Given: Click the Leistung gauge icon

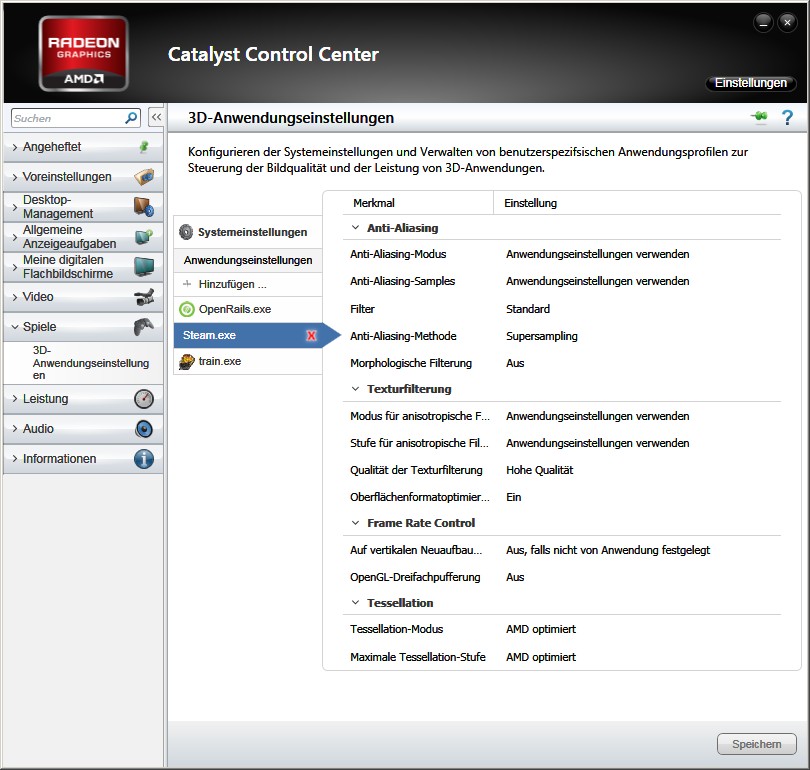Looking at the screenshot, I should pos(144,399).
